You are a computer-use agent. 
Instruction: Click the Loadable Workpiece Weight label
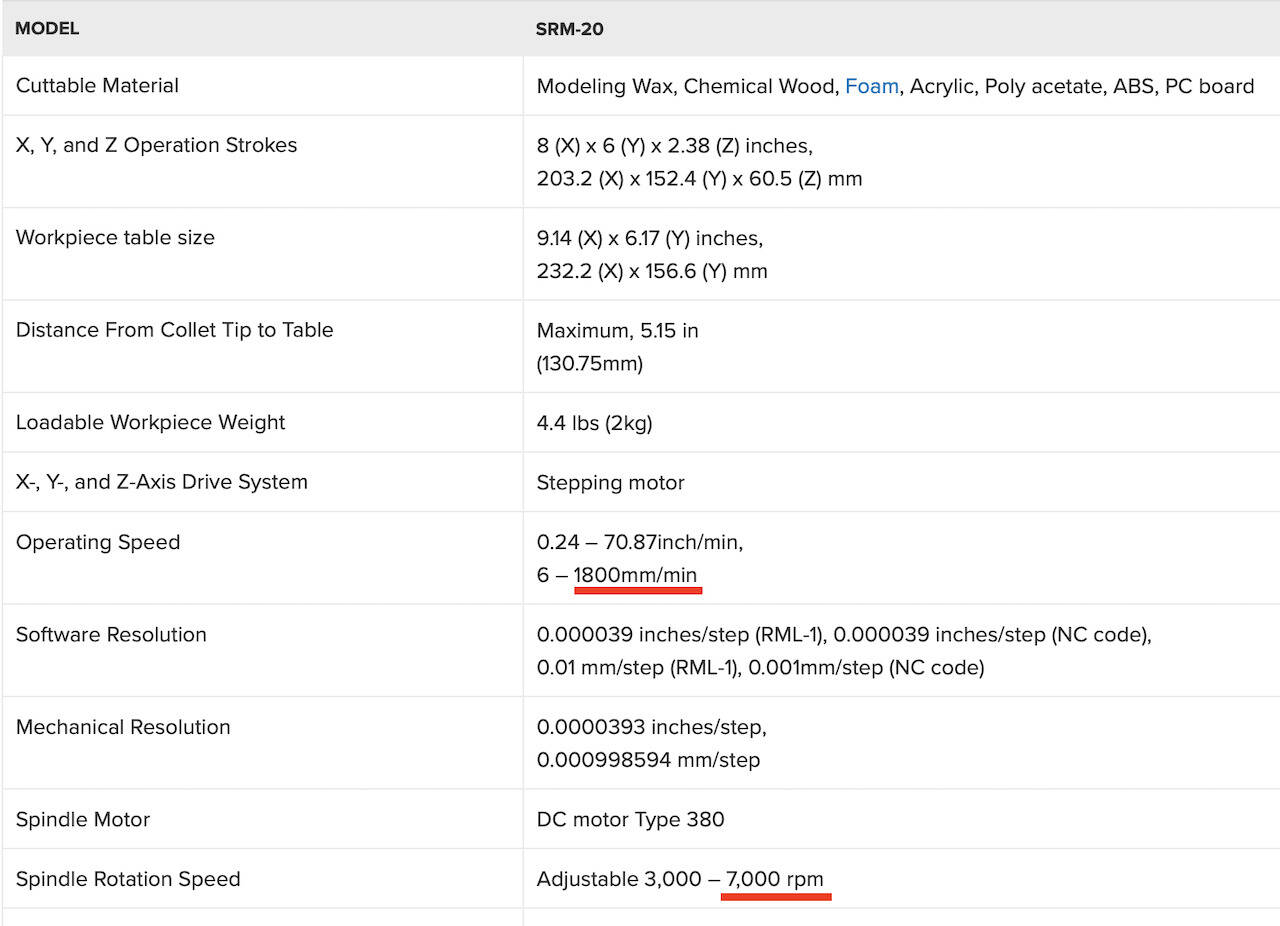pos(151,422)
